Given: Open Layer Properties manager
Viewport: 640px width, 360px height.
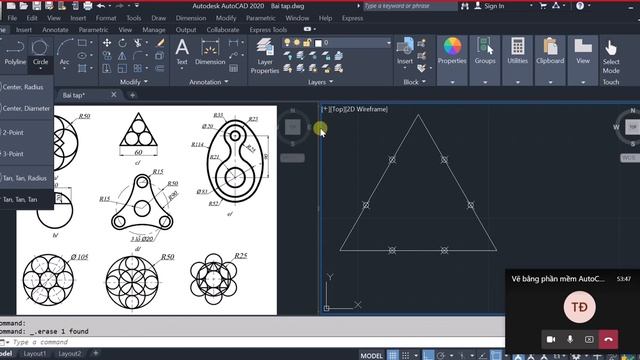Looking at the screenshot, I should tap(265, 56).
